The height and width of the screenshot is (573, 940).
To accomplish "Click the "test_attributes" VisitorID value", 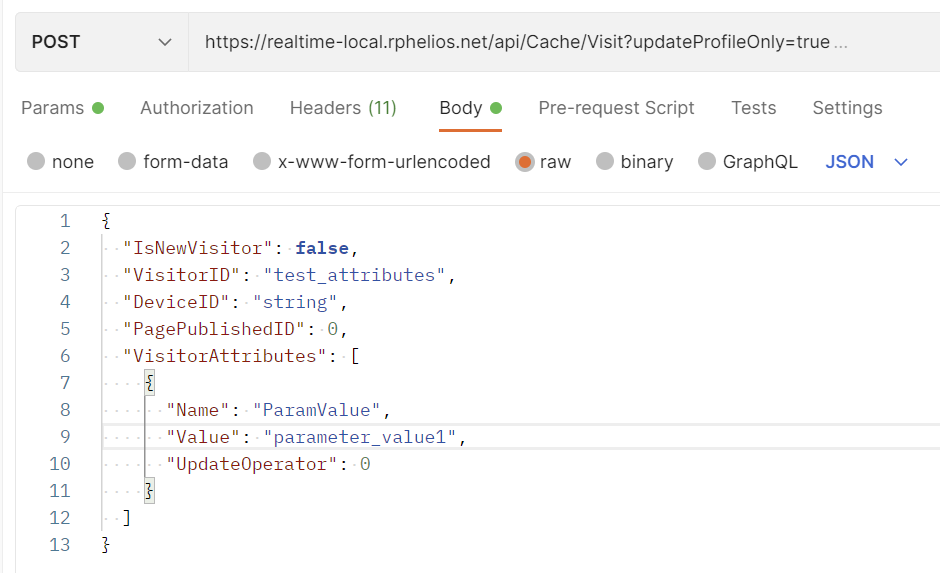I will pyautogui.click(x=354, y=275).
